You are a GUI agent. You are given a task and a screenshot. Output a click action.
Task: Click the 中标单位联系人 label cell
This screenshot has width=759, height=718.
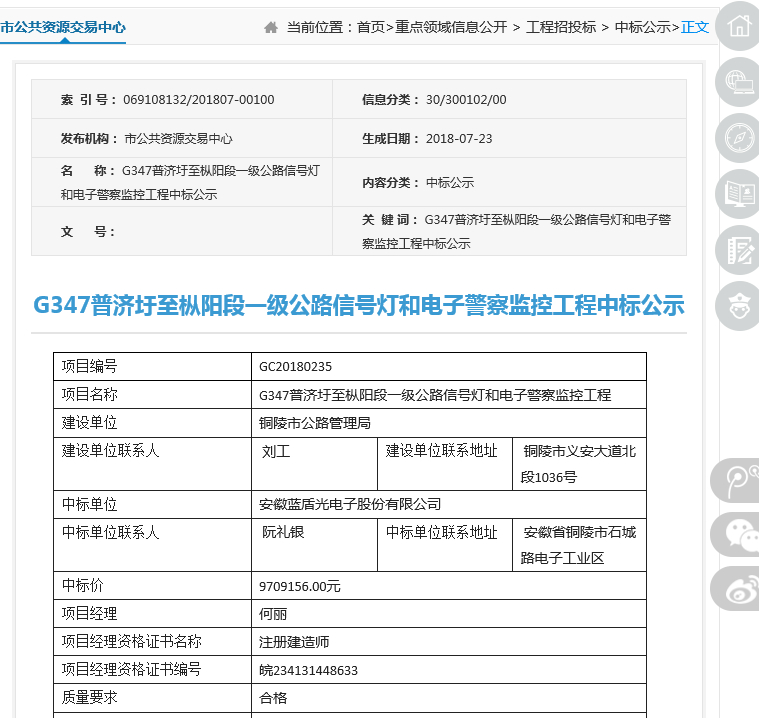click(x=152, y=545)
